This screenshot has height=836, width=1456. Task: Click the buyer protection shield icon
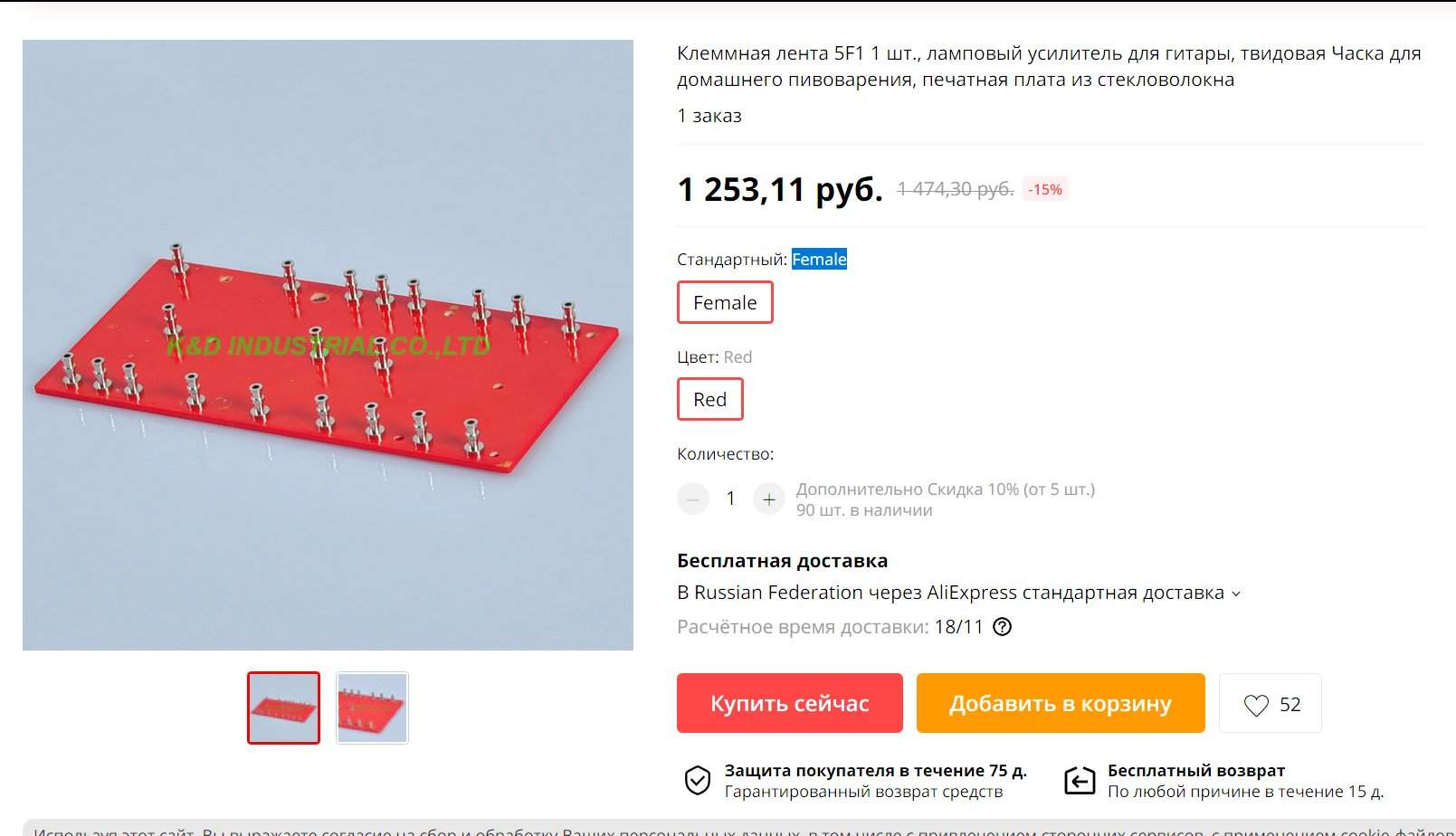click(x=697, y=780)
